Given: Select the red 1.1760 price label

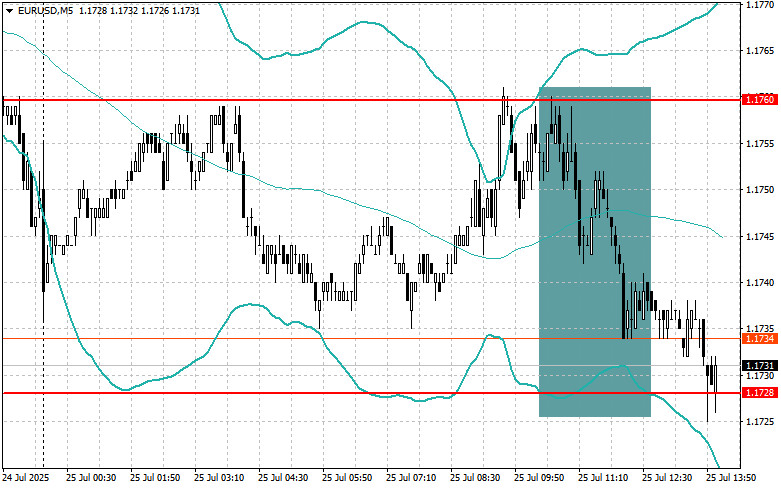Looking at the screenshot, I should coord(760,100).
